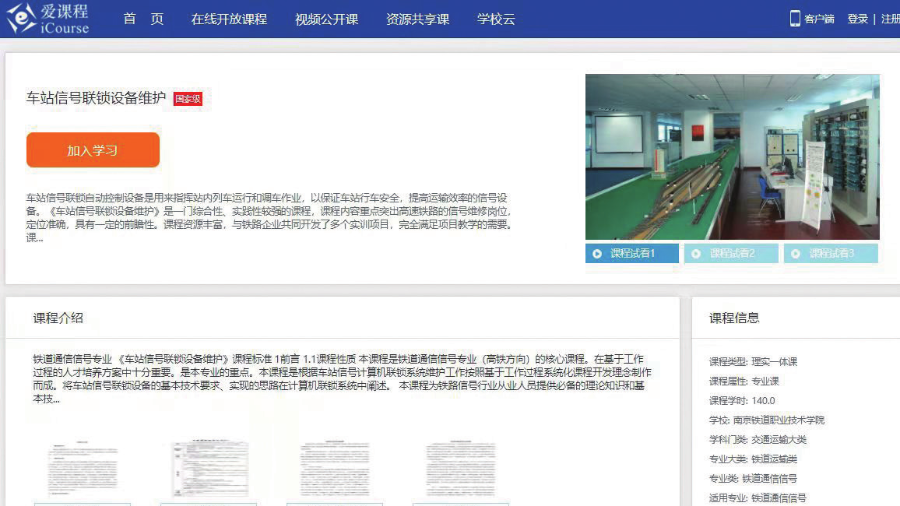
Task: Click 课程类型: 理实一体课 row
Action: point(753,361)
